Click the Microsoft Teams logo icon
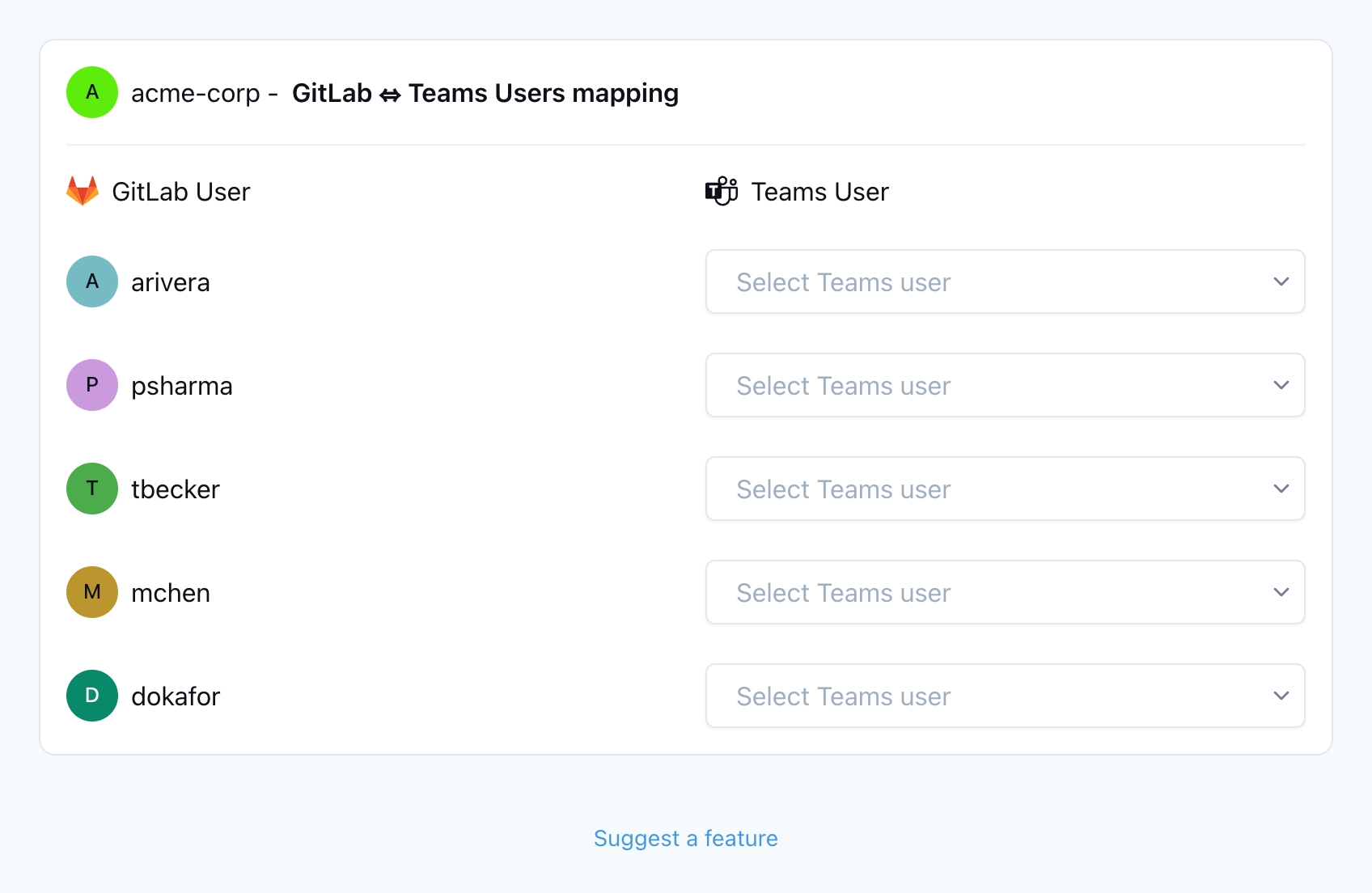 pos(722,192)
